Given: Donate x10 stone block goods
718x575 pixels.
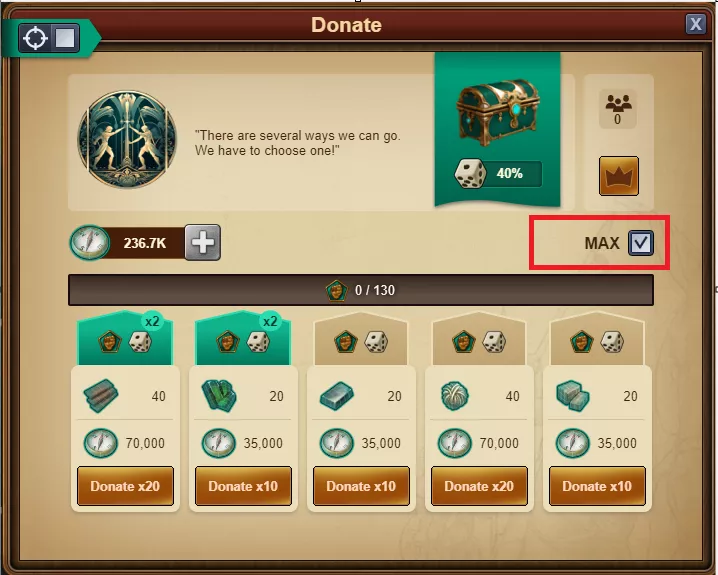Looking at the screenshot, I should 597,486.
